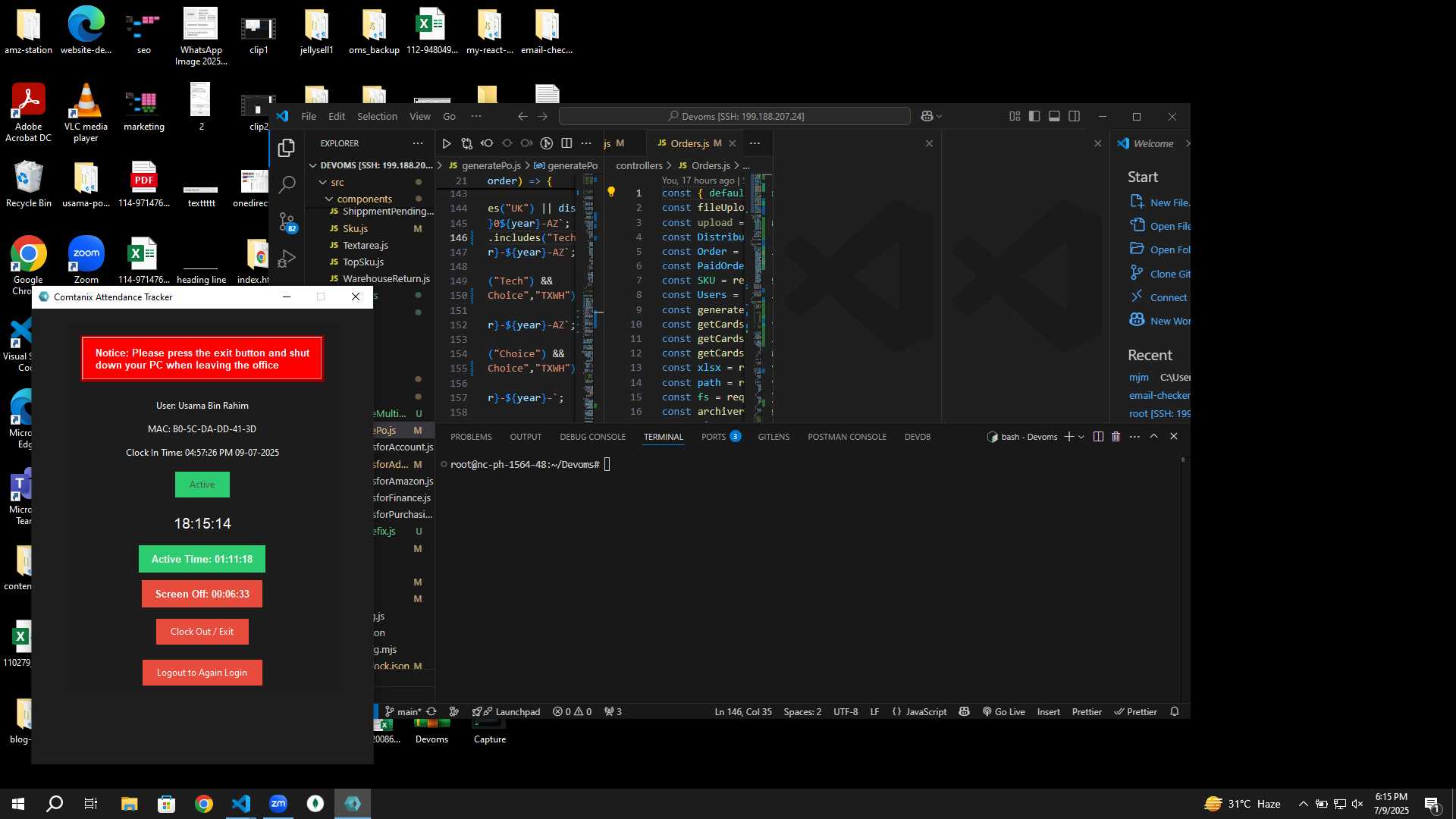This screenshot has height=819, width=1456.
Task: Click the synchronize changes icon in status bar
Action: pyautogui.click(x=431, y=712)
